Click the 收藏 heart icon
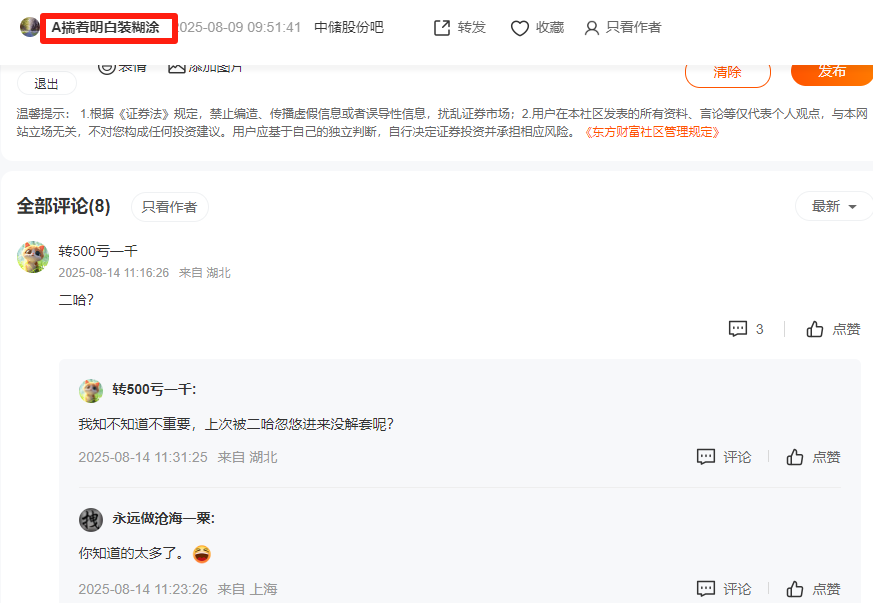Image resolution: width=873 pixels, height=603 pixels. tap(519, 28)
